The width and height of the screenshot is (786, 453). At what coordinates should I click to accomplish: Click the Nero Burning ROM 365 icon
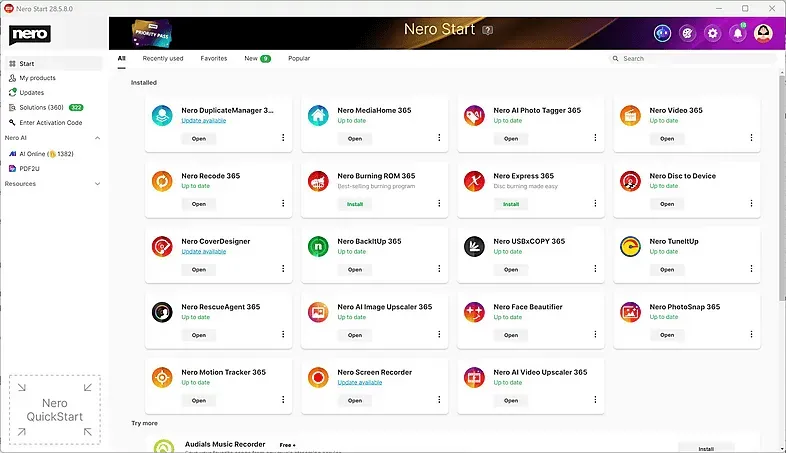click(x=318, y=181)
